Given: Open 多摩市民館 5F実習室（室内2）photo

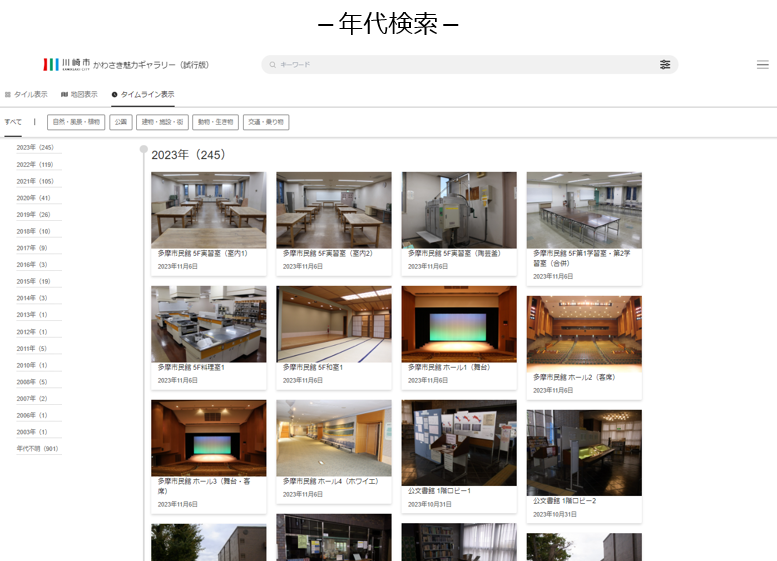Looking at the screenshot, I should pos(334,210).
